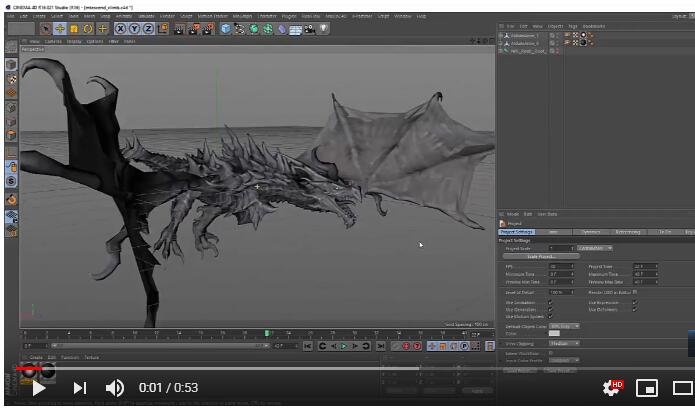
Task: Toggle the Y axis lock
Action: [134, 29]
